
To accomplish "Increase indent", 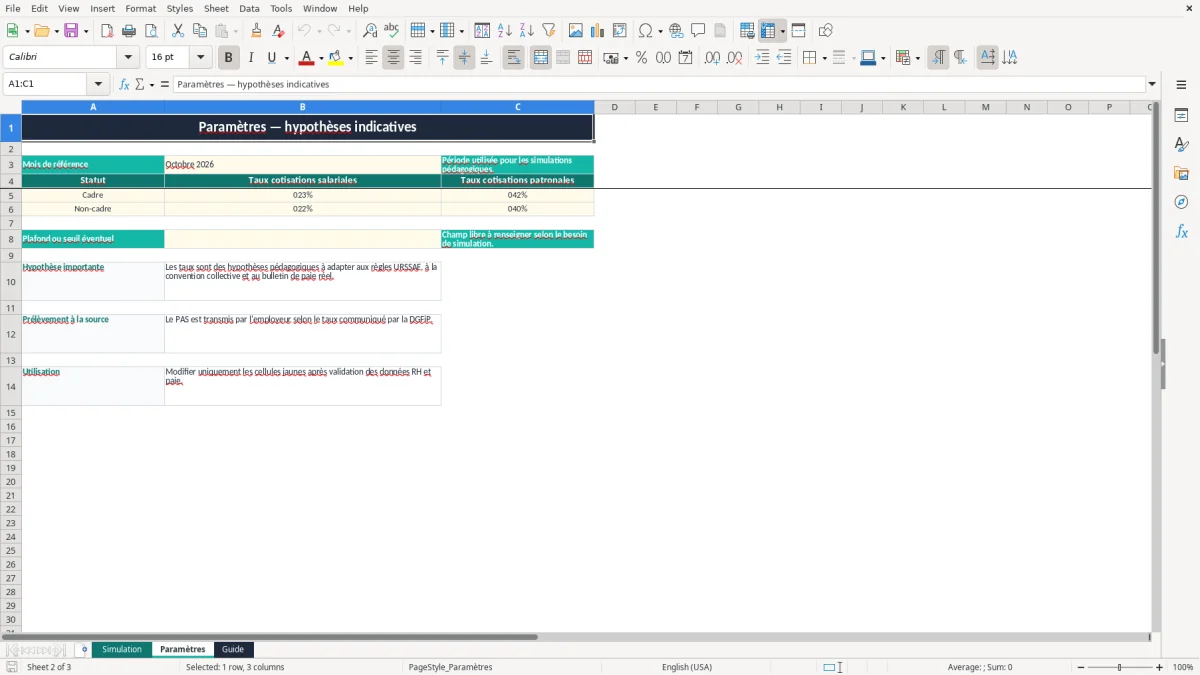I will (762, 58).
